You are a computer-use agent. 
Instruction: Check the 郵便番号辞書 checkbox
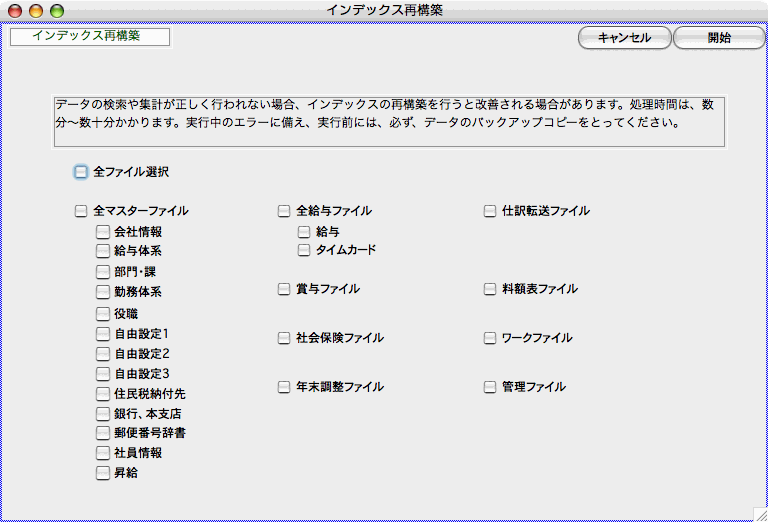click(103, 434)
